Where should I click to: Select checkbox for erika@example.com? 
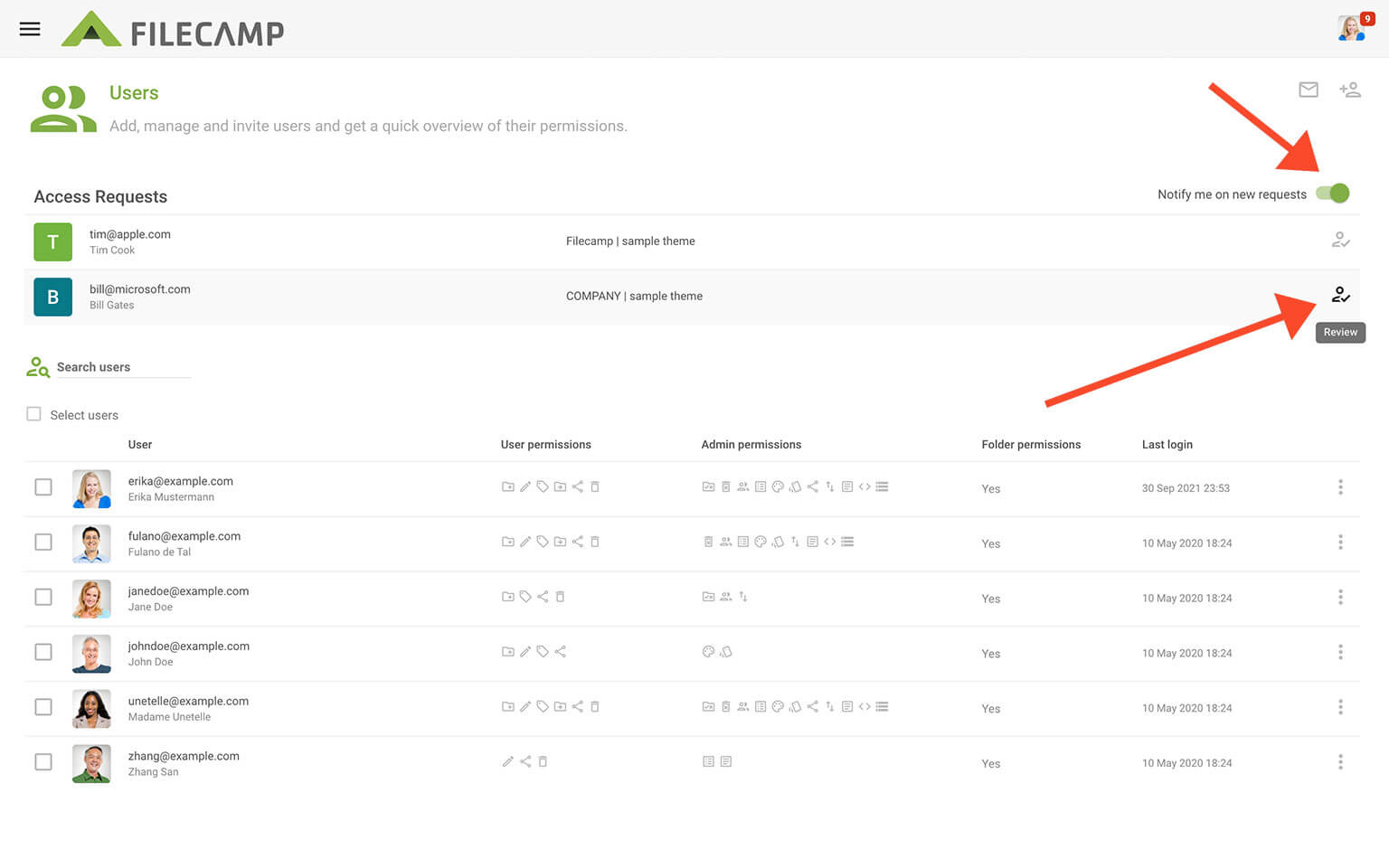point(43,487)
